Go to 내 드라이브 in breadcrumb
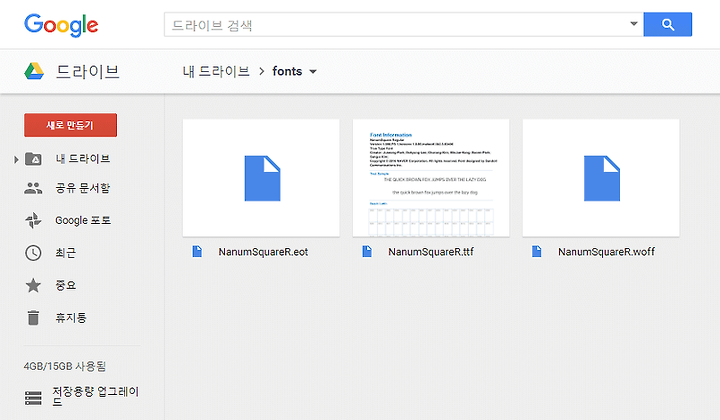This screenshot has width=720, height=420. [x=216, y=71]
